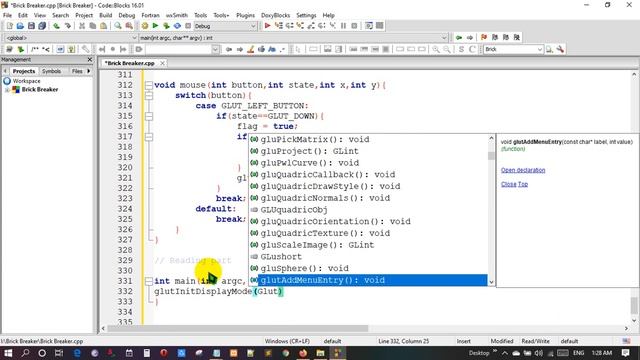640x360 pixels.
Task: Select gluSphere() in autocomplete list
Action: (x=368, y=268)
